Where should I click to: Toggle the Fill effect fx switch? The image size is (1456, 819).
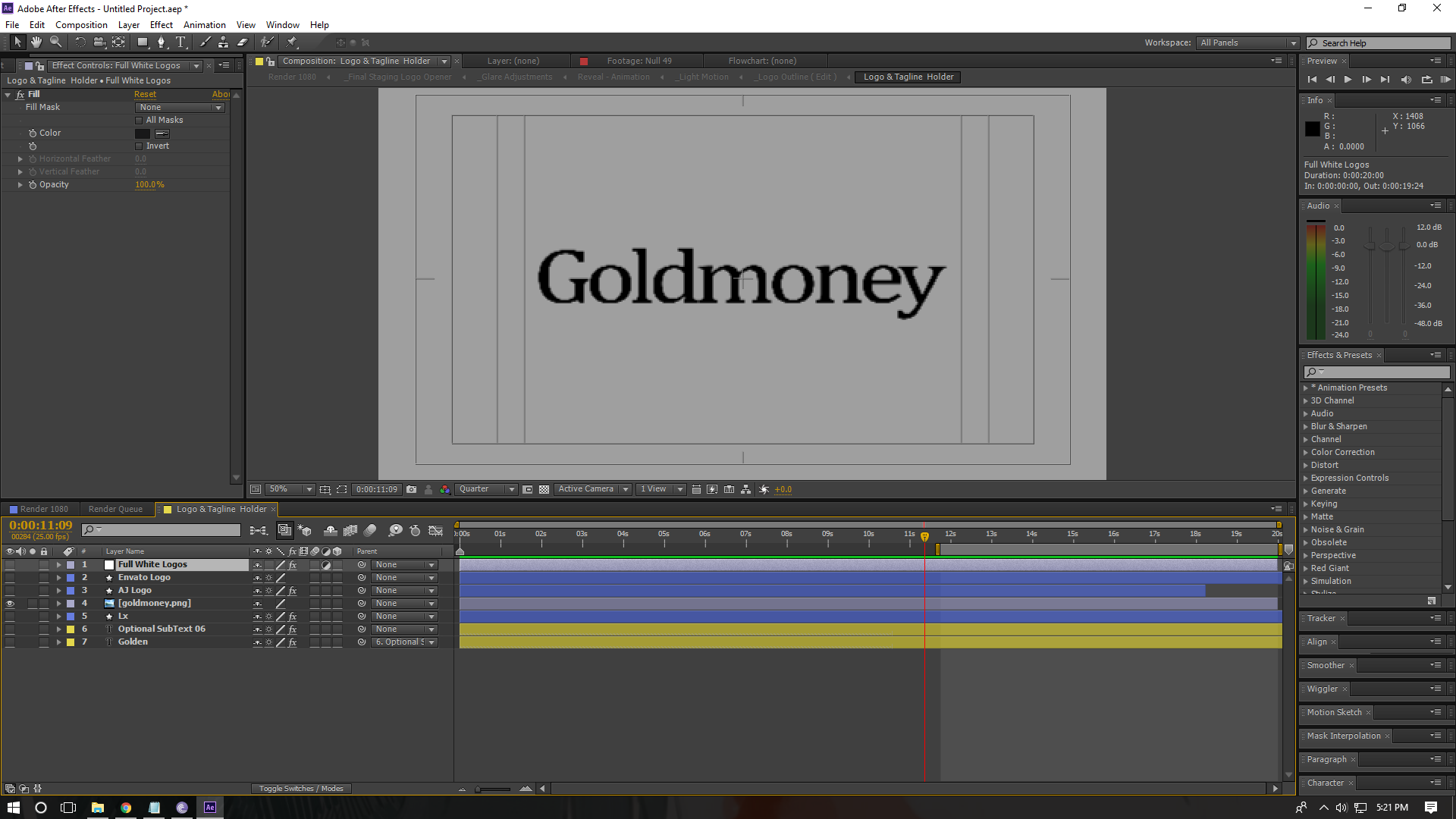pos(20,95)
